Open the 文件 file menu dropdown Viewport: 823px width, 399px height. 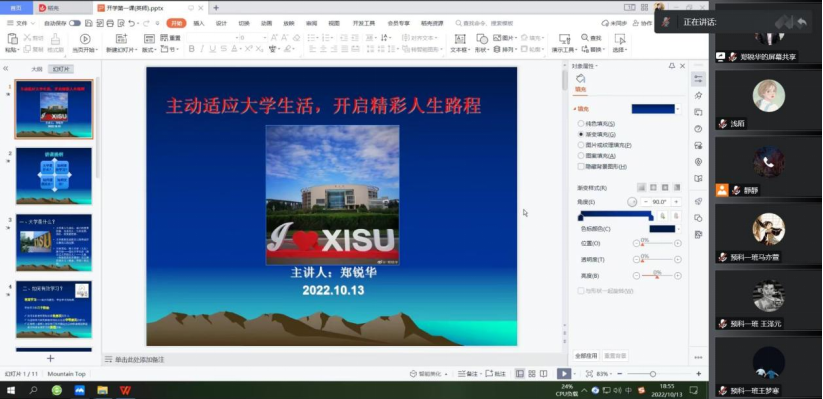coord(21,23)
